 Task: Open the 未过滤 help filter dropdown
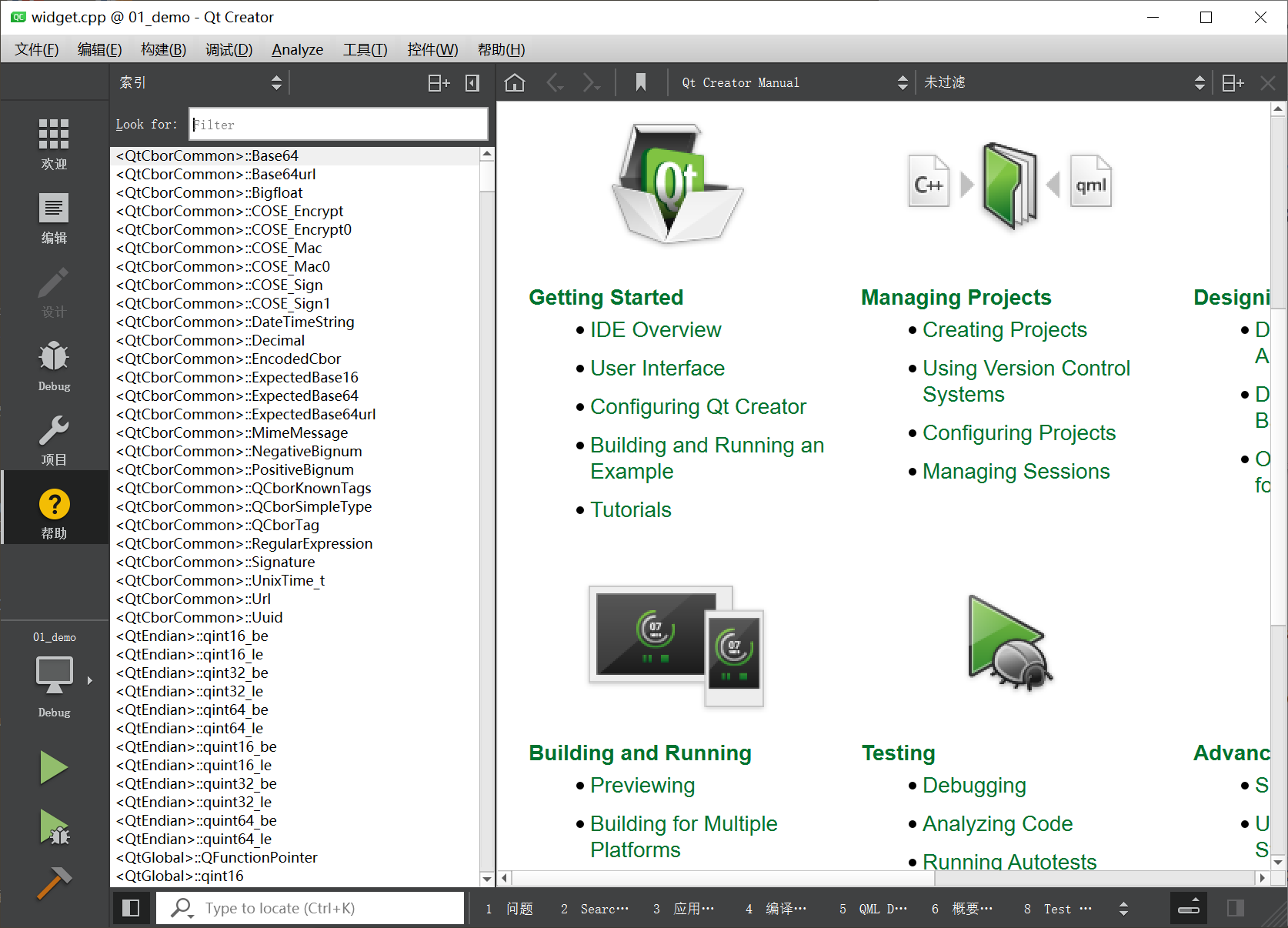point(1063,82)
